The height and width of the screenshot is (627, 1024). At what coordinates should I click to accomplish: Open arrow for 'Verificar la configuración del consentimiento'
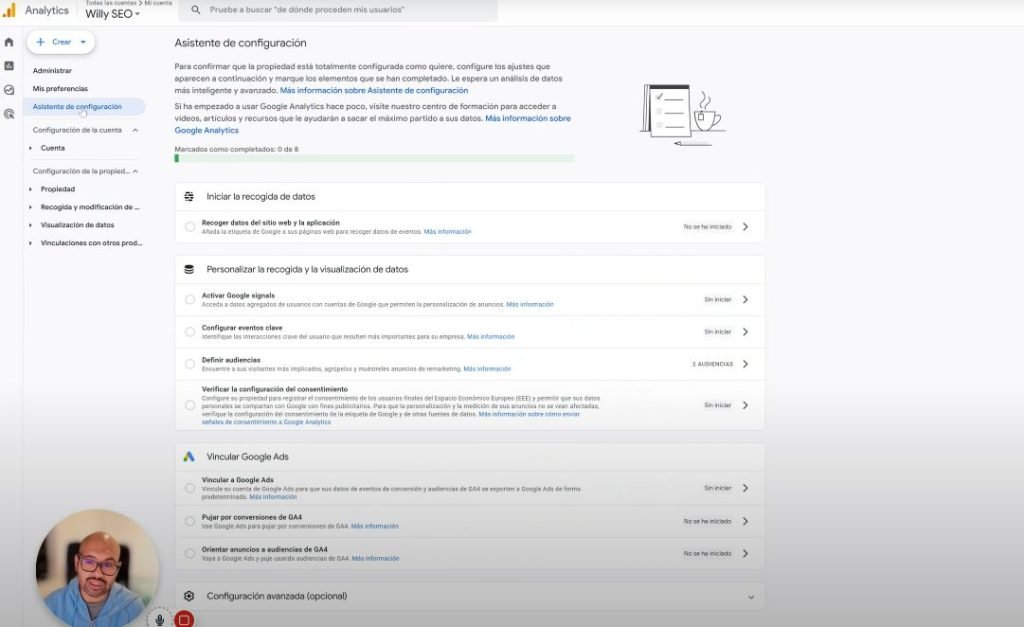tap(745, 405)
